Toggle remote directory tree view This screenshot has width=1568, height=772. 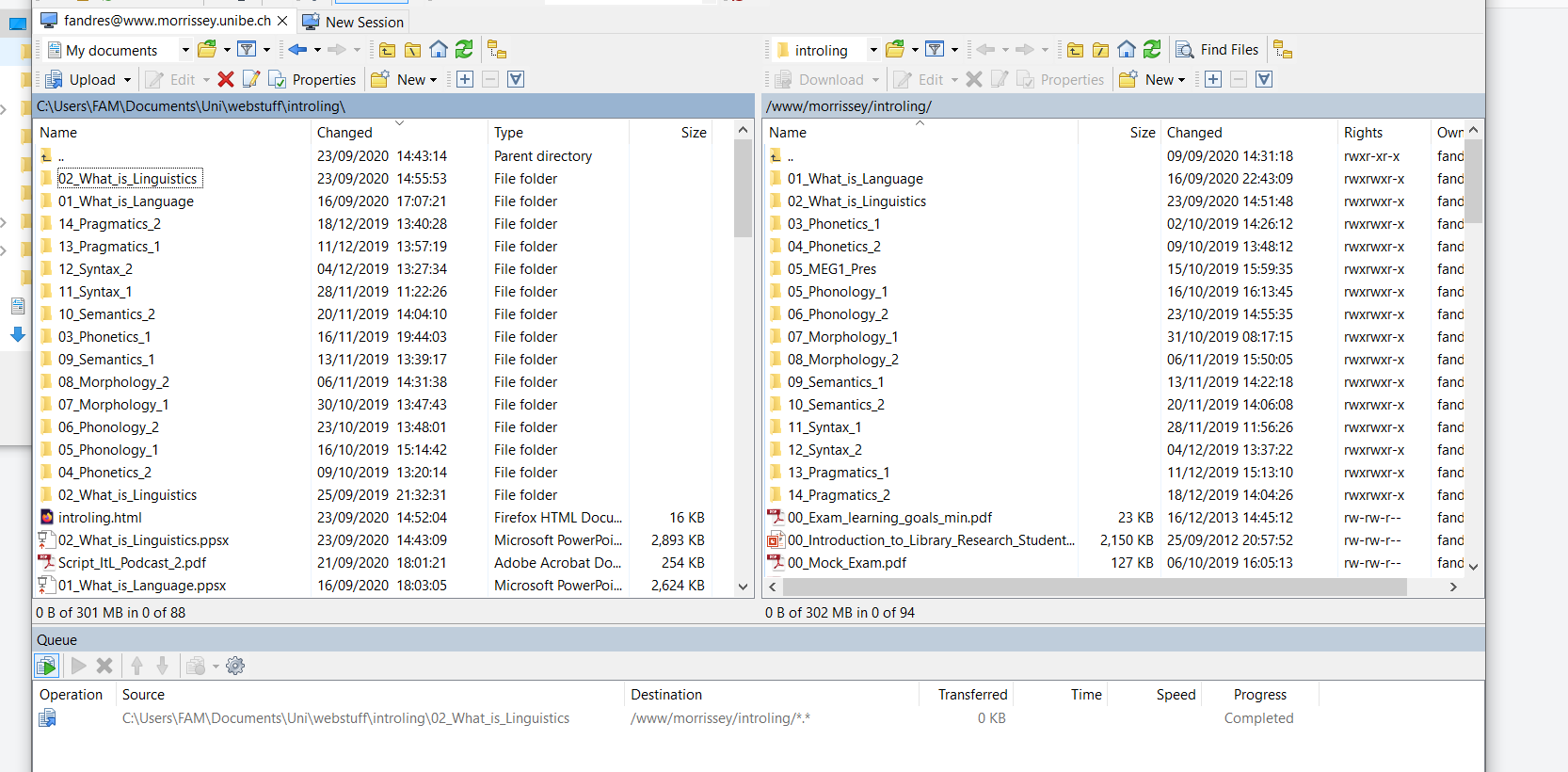1283,50
